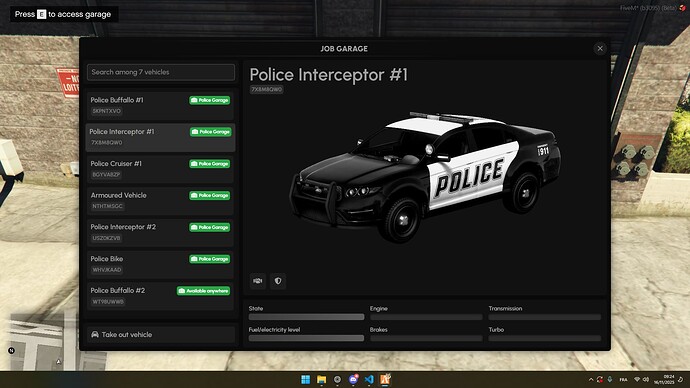Screen dimensions: 690x388
Task: Click the Fuel/electricity level bar
Action: point(306,338)
